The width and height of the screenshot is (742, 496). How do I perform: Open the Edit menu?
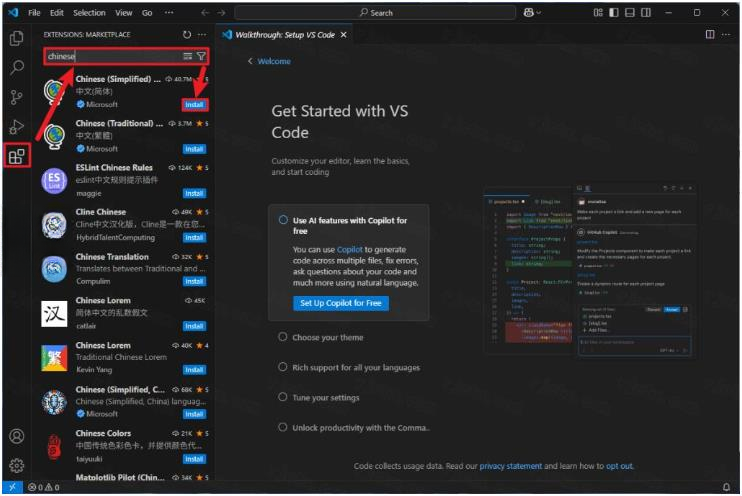57,13
